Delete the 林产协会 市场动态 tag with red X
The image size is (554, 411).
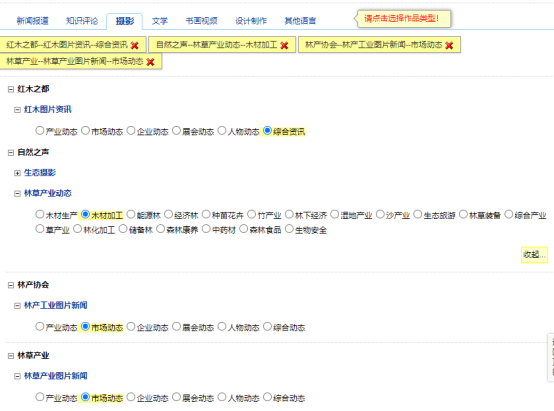pos(449,45)
